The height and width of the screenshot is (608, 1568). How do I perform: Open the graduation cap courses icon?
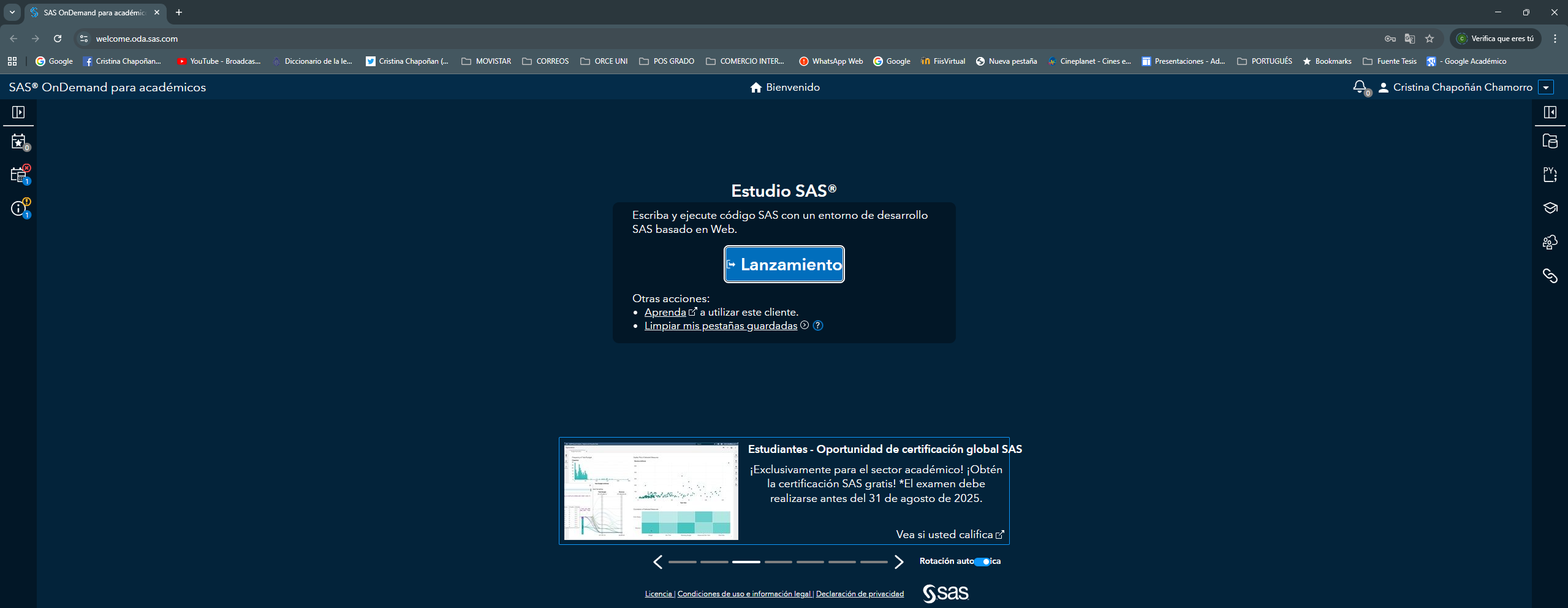point(1550,208)
